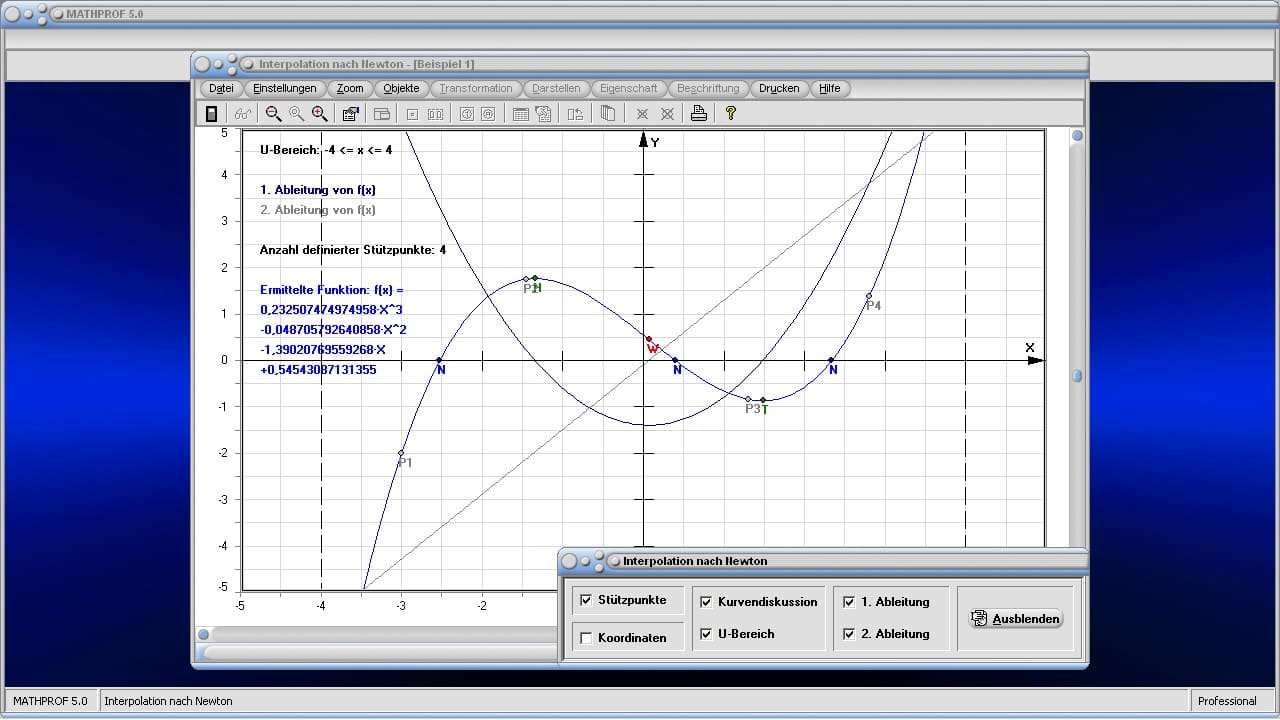
Task: Click the middle blue slider knob at right
Action: [x=1078, y=376]
